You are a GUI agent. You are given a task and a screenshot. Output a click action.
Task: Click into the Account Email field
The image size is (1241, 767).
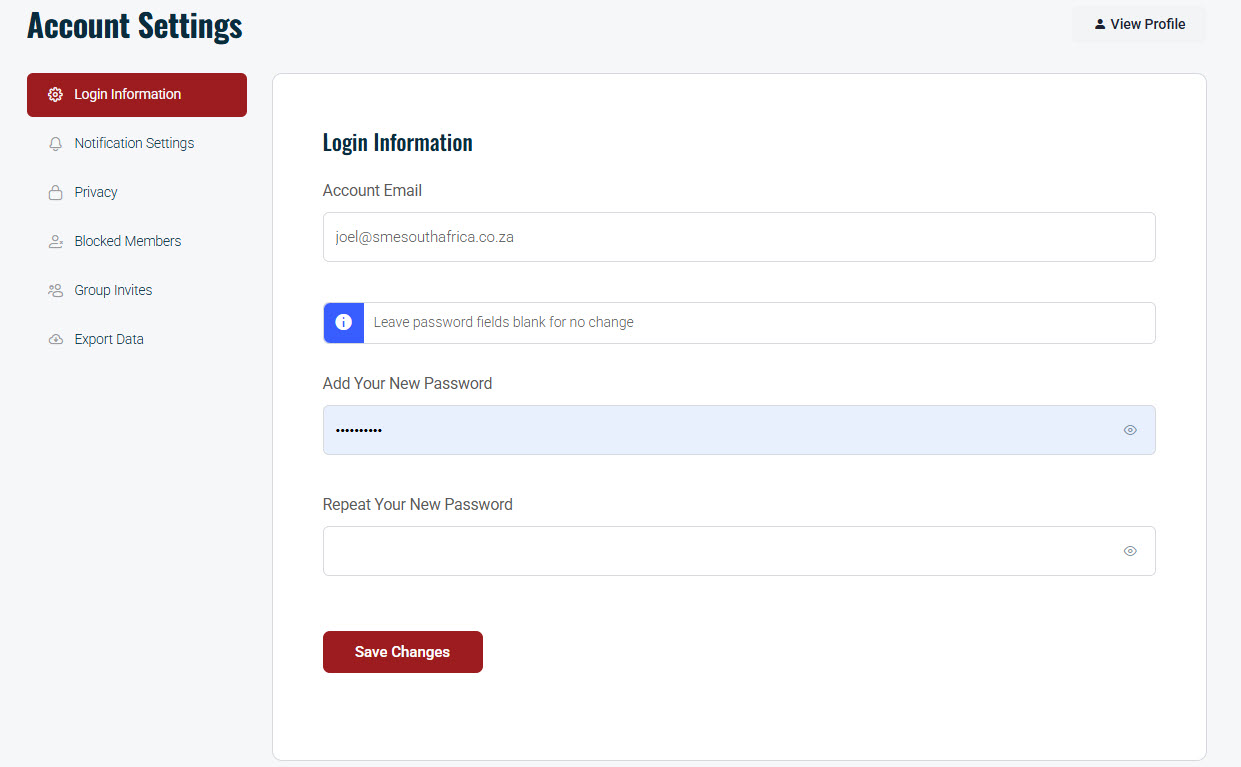pyautogui.click(x=738, y=237)
